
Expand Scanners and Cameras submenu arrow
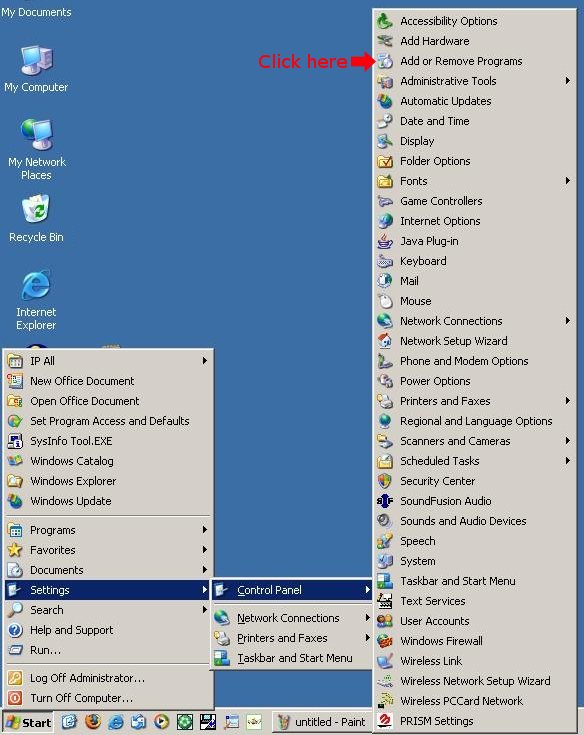tap(568, 441)
